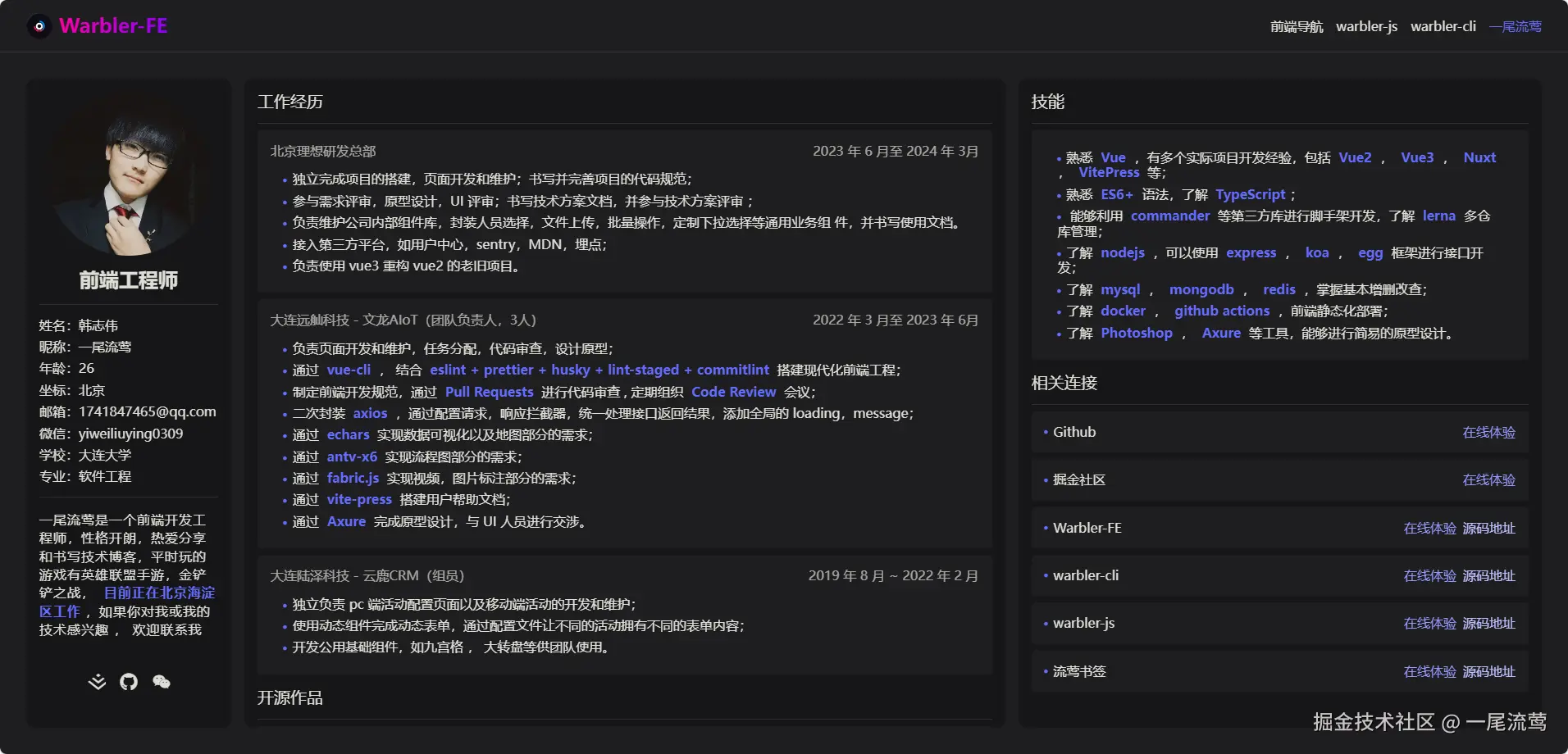
Task: Open 源码地址 for warbler-cli in related links
Action: 1489,575
